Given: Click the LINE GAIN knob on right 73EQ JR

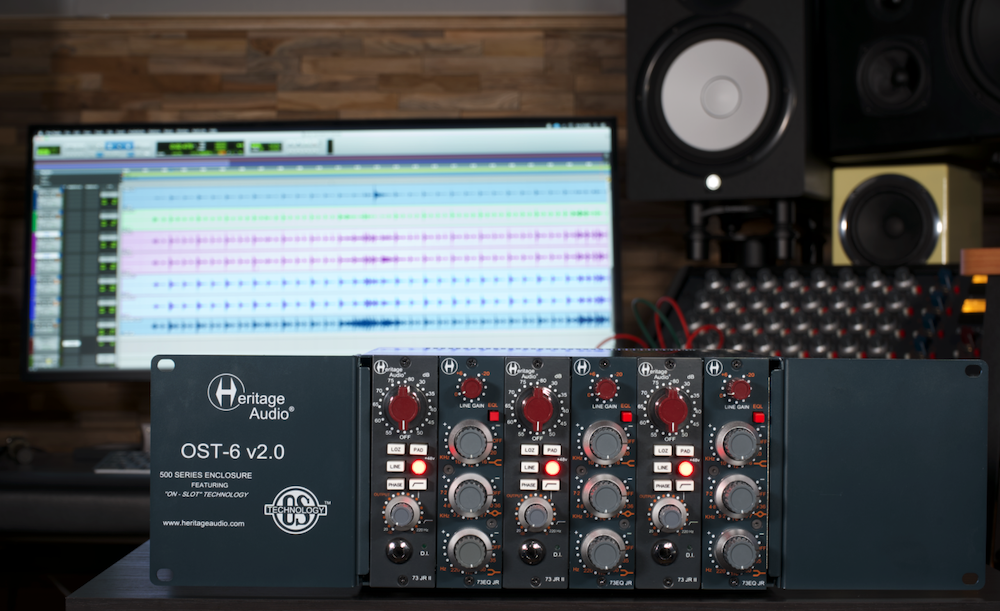Looking at the screenshot, I should [739, 389].
